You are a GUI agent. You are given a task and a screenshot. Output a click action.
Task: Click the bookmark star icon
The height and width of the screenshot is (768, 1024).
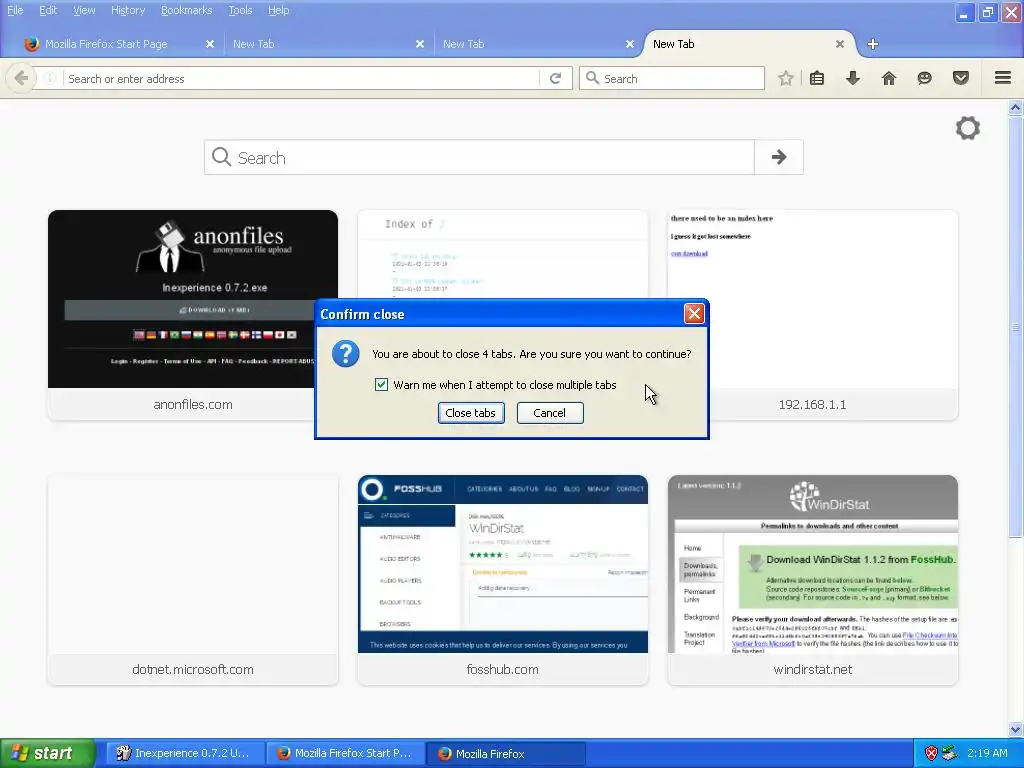pos(786,78)
